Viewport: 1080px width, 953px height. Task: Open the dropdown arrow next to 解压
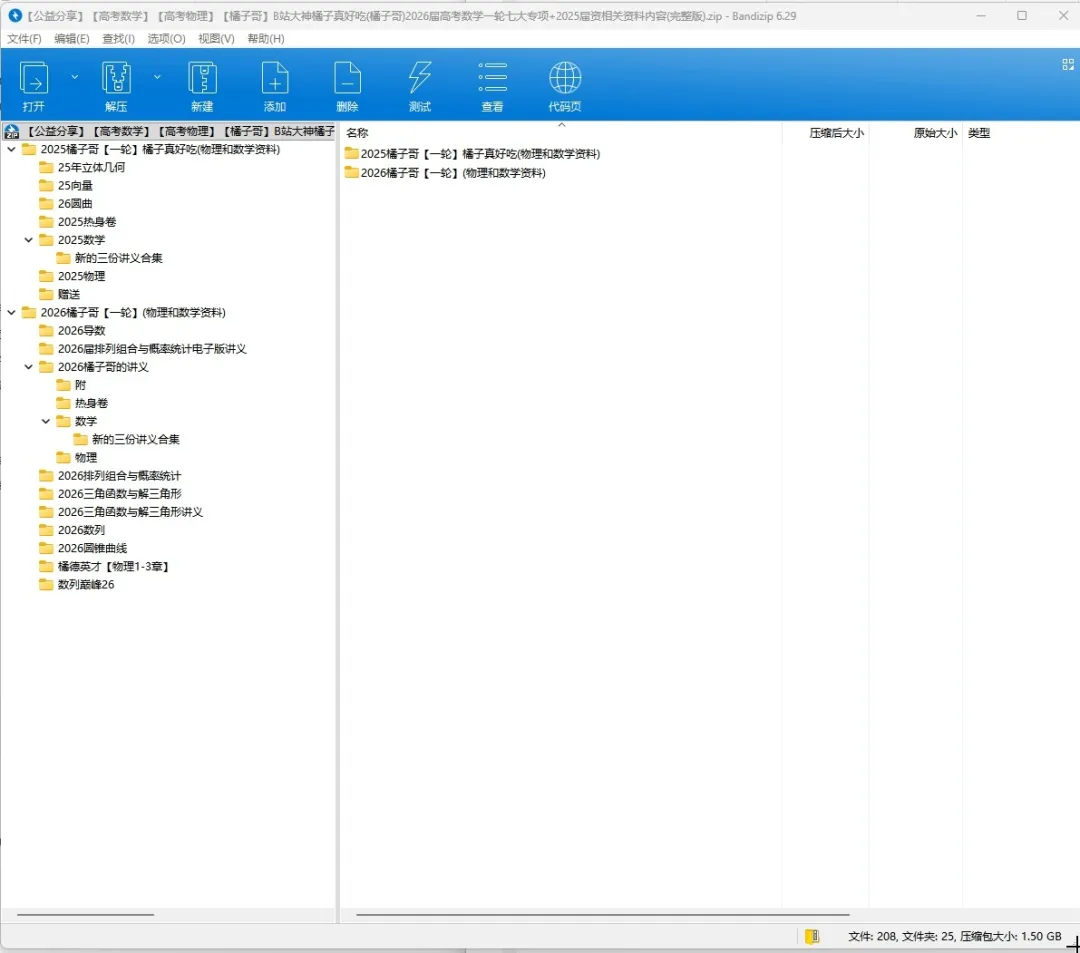[157, 77]
